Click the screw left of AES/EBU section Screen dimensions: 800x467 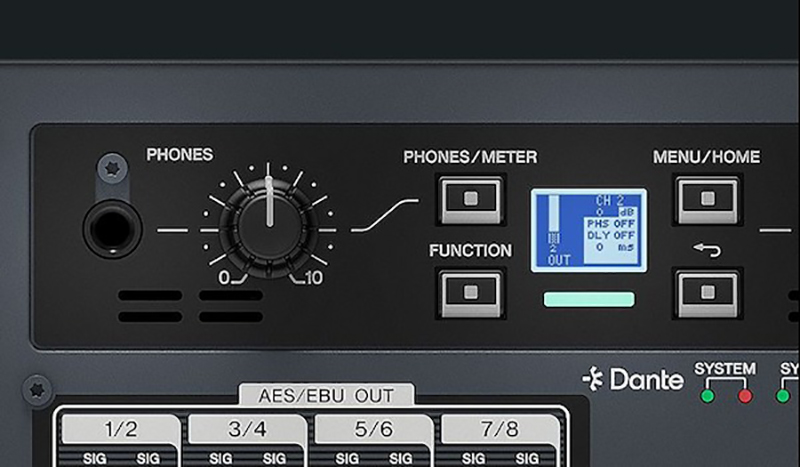[x=37, y=388]
